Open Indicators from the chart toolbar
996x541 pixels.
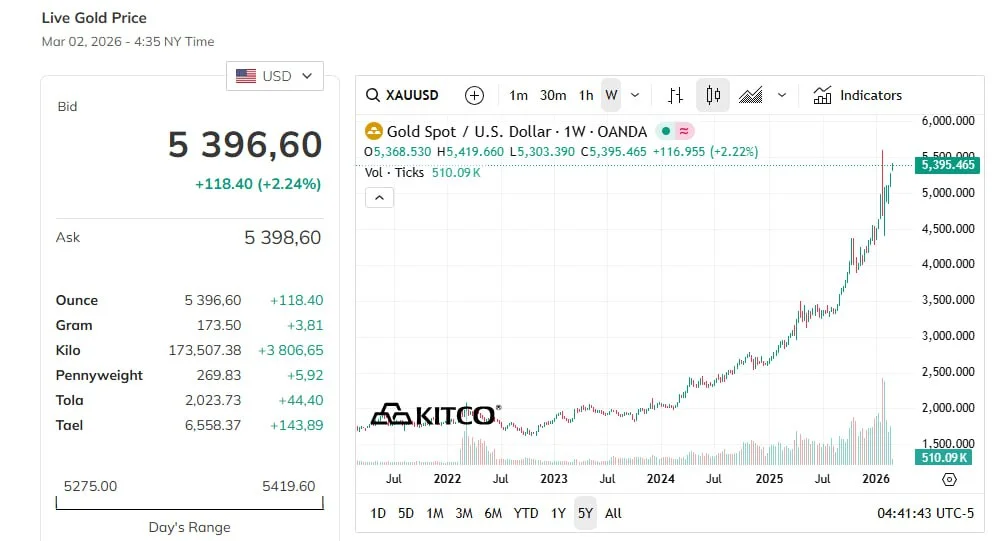858,96
